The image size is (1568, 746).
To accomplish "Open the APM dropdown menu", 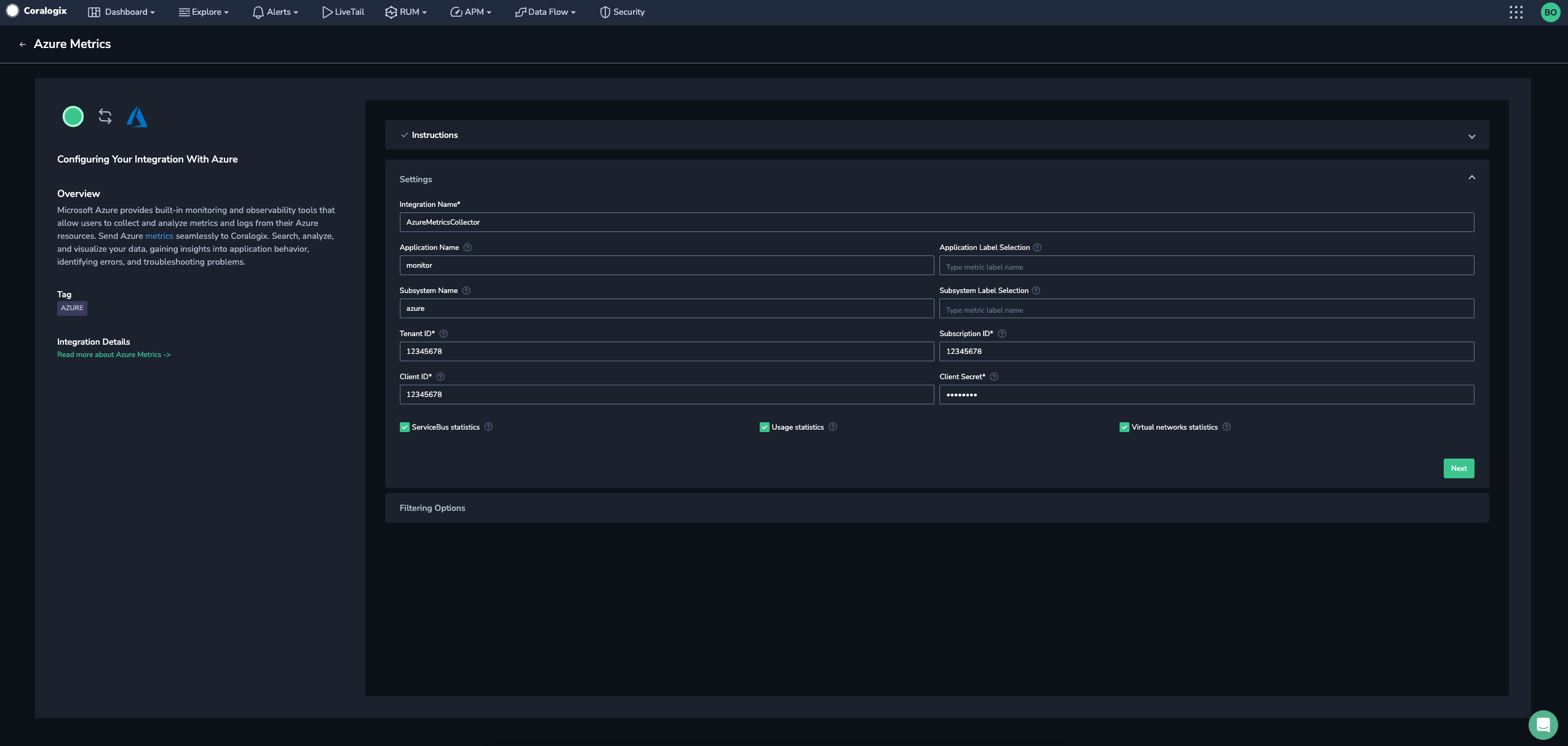I will coord(471,12).
